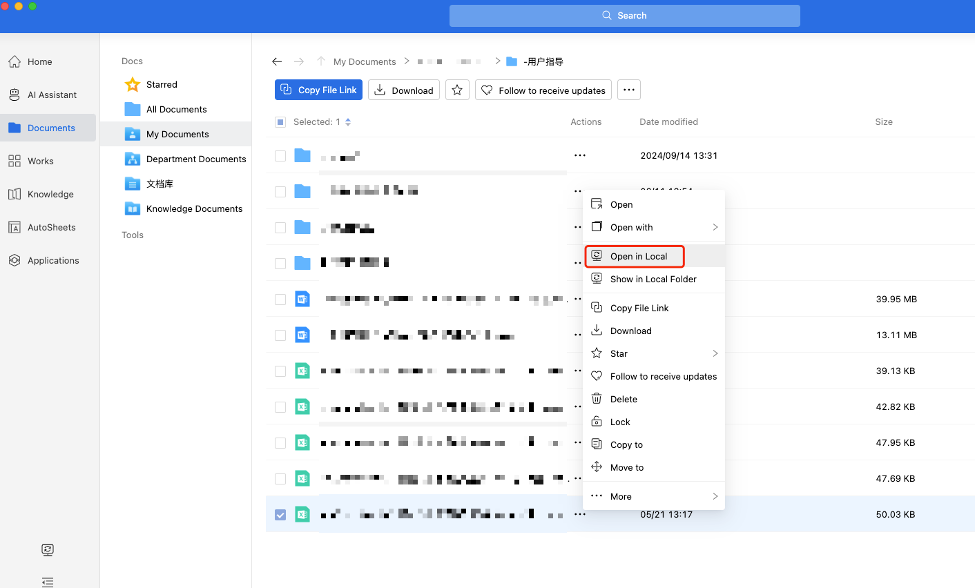Image resolution: width=976 pixels, height=588 pixels.
Task: Click the Search field at the top
Action: click(x=624, y=16)
